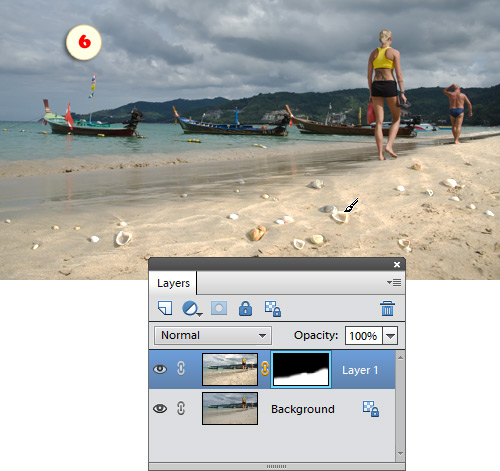Image resolution: width=500 pixels, height=471 pixels.
Task: Close the Layers panel with X
Action: 397,264
